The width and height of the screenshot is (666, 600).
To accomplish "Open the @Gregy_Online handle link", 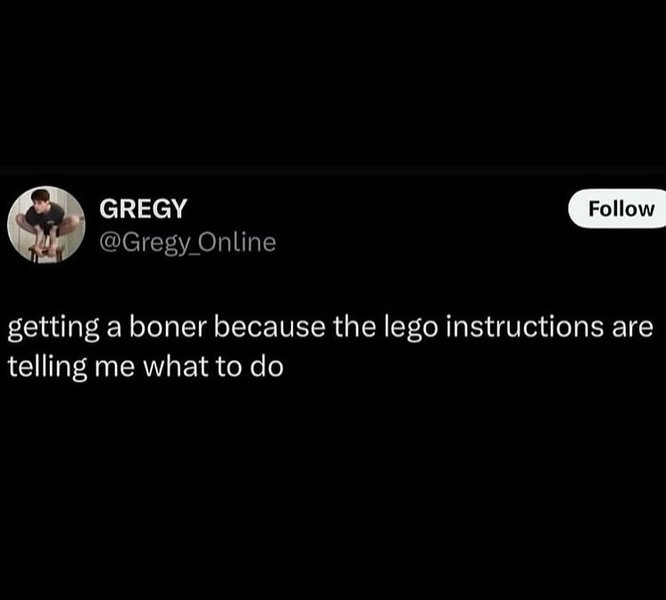I will [186, 242].
